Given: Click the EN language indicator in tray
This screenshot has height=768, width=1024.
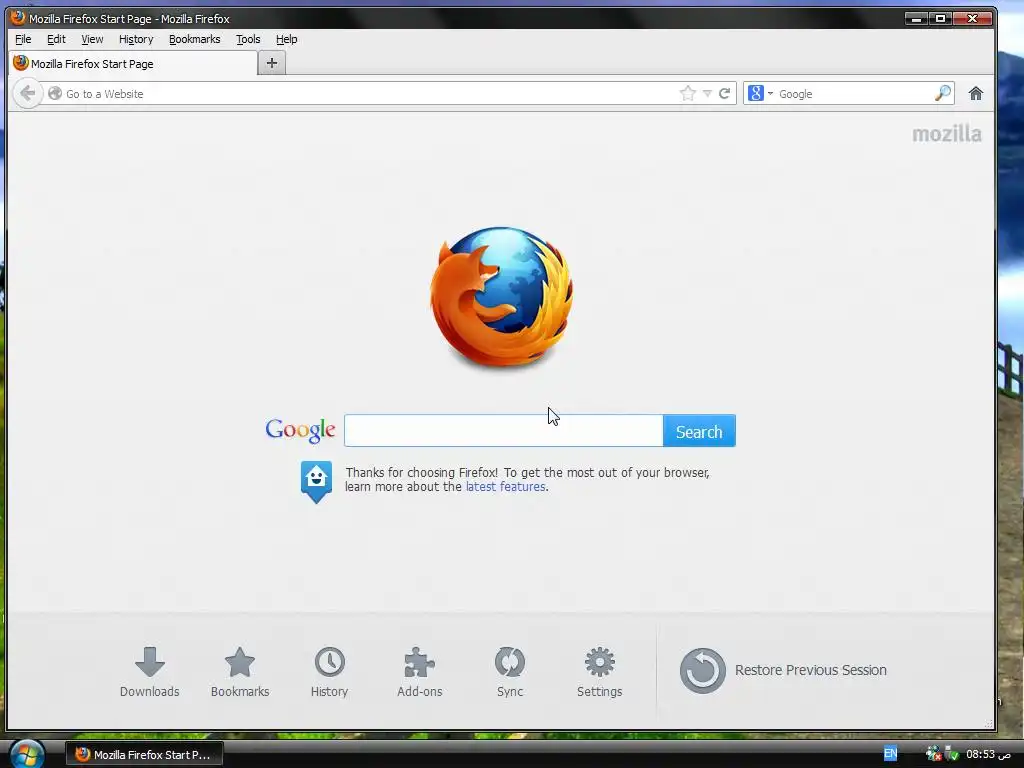Looking at the screenshot, I should [x=890, y=754].
